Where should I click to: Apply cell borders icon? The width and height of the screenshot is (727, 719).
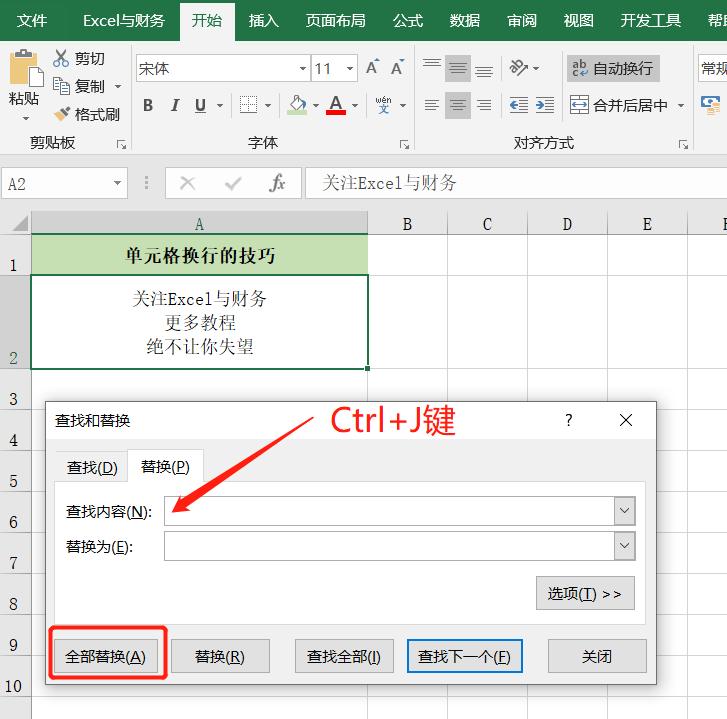[249, 105]
